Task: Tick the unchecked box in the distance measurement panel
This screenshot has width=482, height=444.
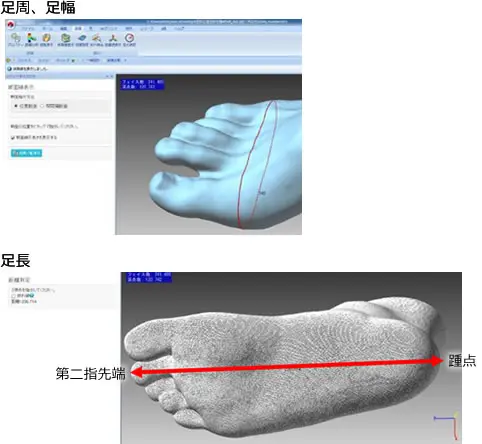Action: [x=14, y=296]
